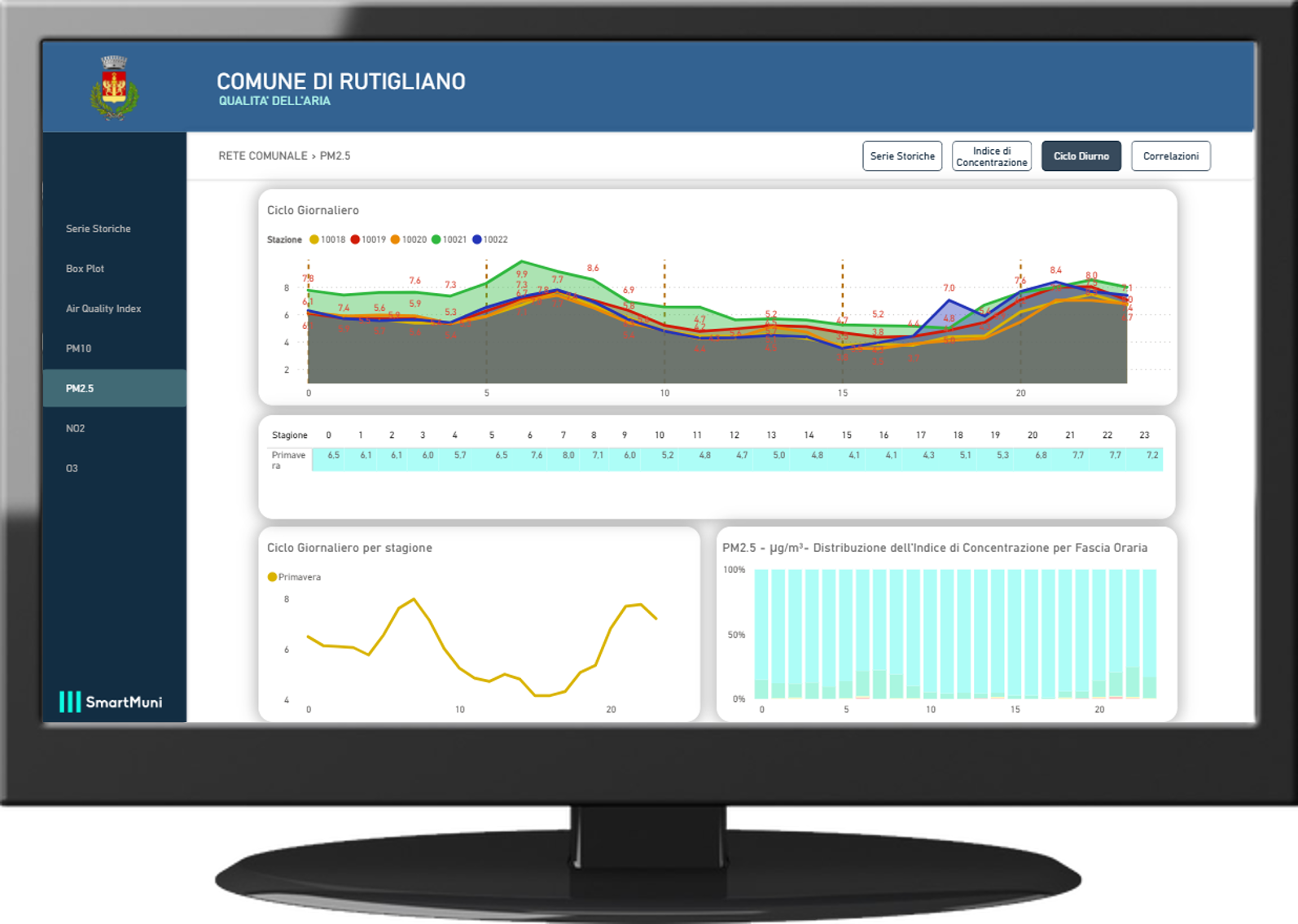Open the NO2 sidebar page
The height and width of the screenshot is (924, 1298).
click(75, 428)
